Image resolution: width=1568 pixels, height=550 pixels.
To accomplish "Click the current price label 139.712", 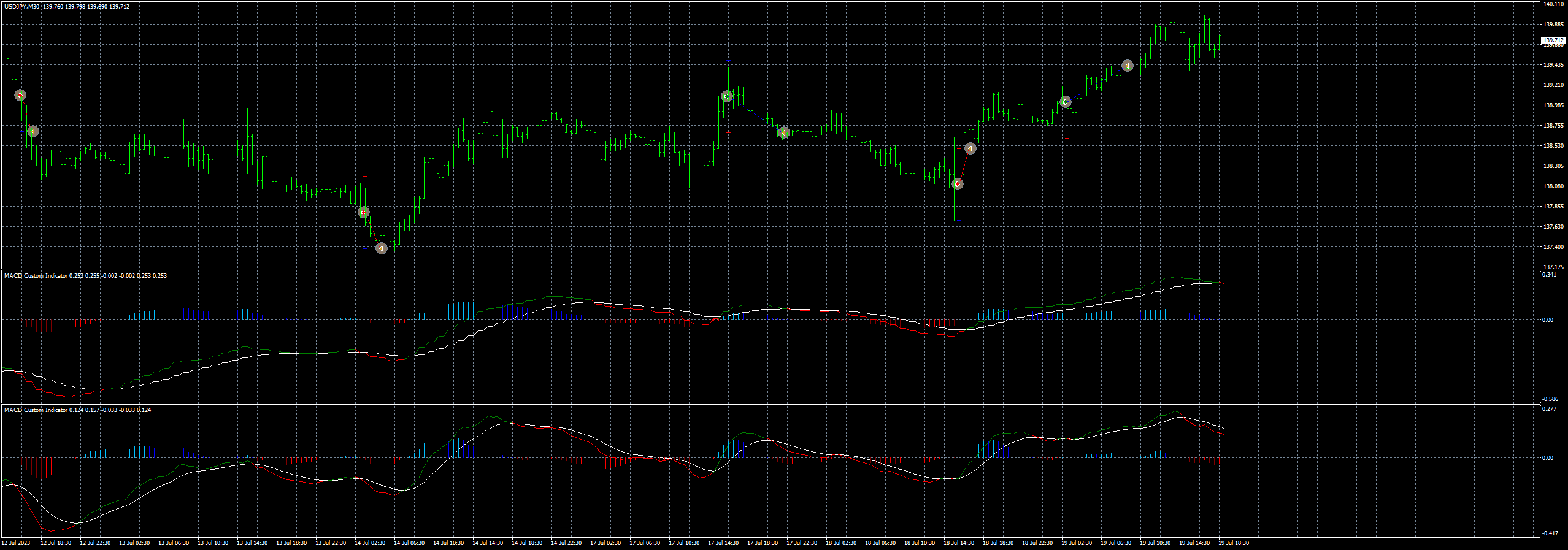I will (x=1553, y=40).
